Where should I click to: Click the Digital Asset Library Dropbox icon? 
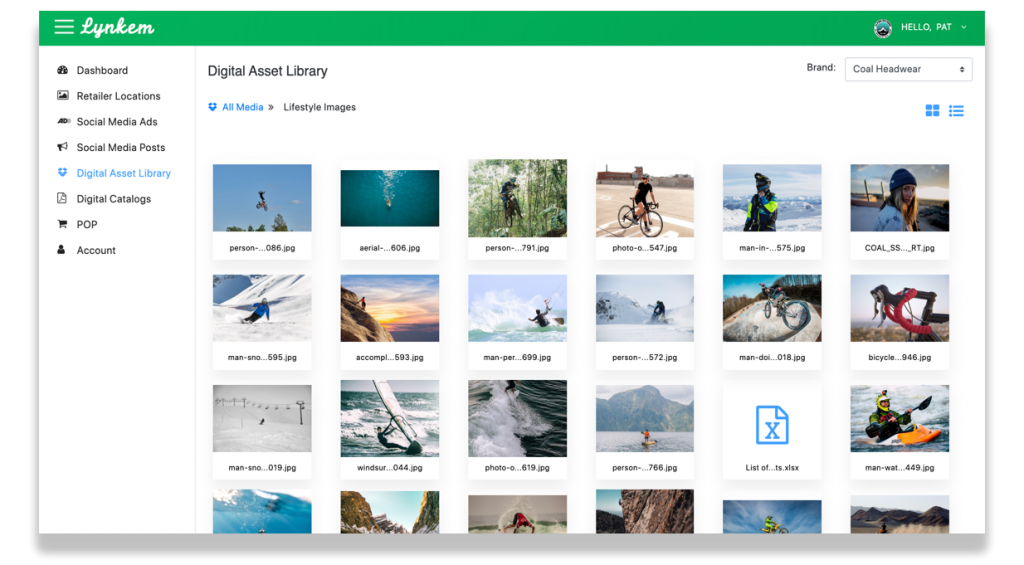click(x=63, y=172)
